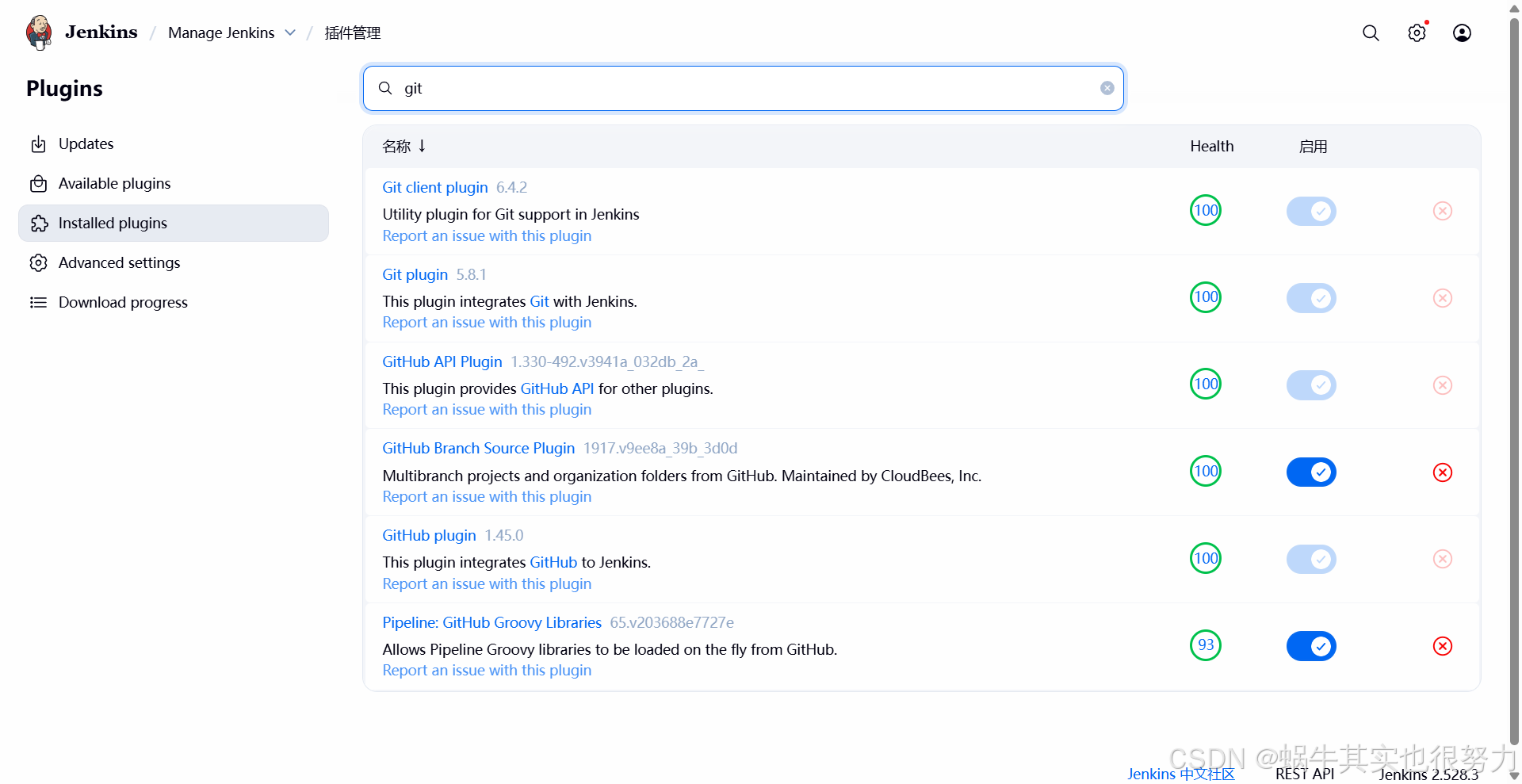Image resolution: width=1522 pixels, height=784 pixels.
Task: Click the magnifier icon inside the search box
Action: point(385,88)
